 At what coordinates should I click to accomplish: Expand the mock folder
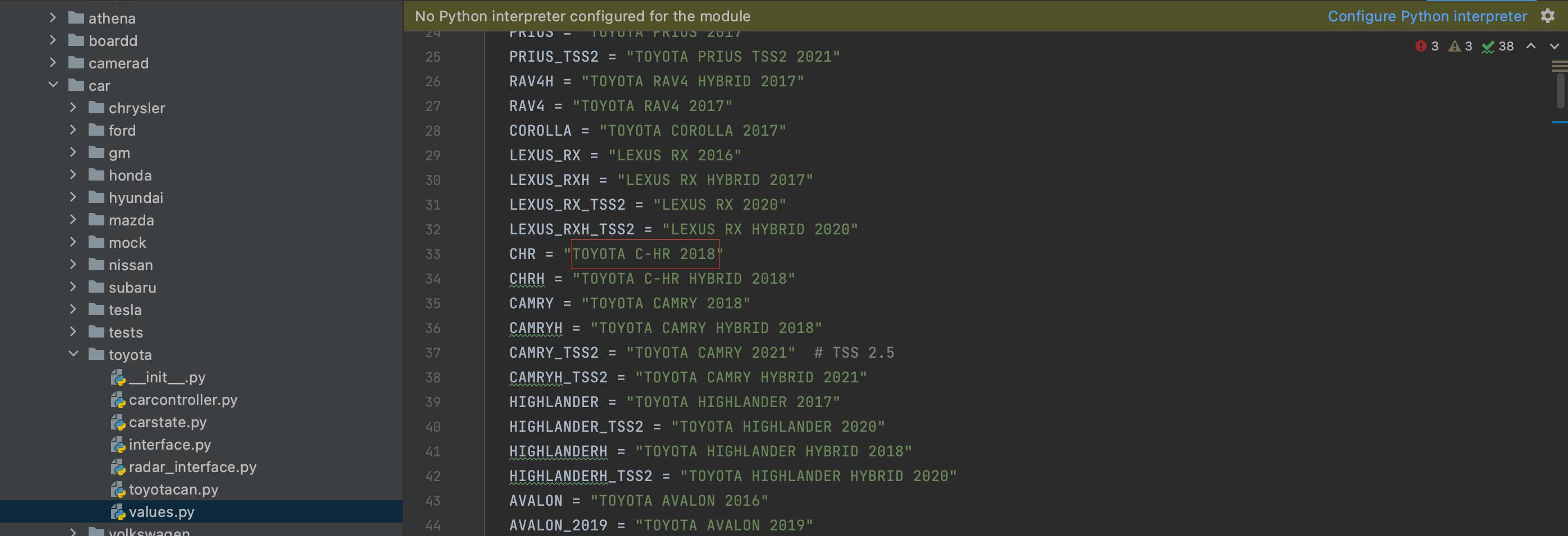pyautogui.click(x=73, y=243)
